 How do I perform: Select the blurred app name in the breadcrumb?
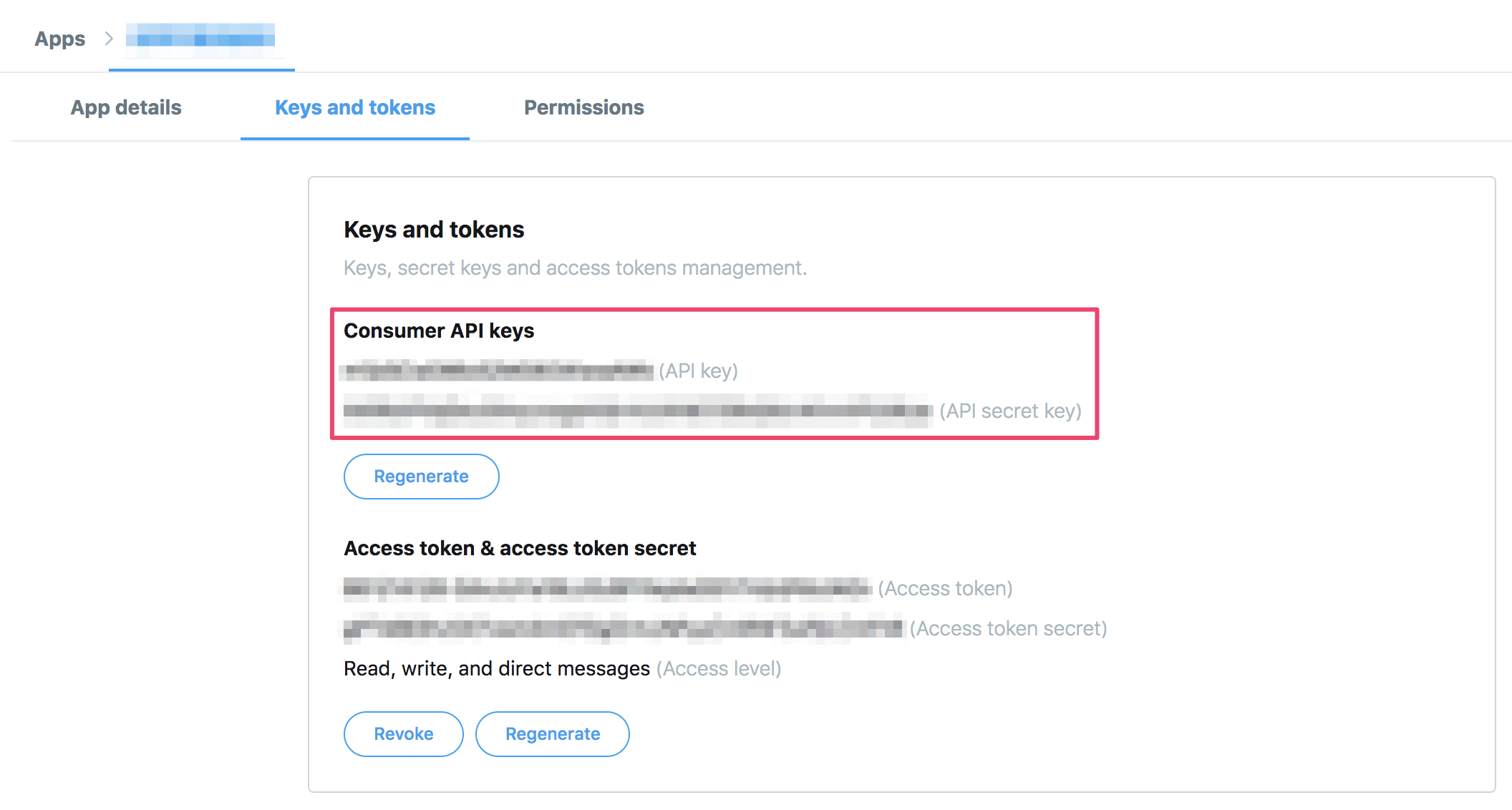[x=200, y=39]
